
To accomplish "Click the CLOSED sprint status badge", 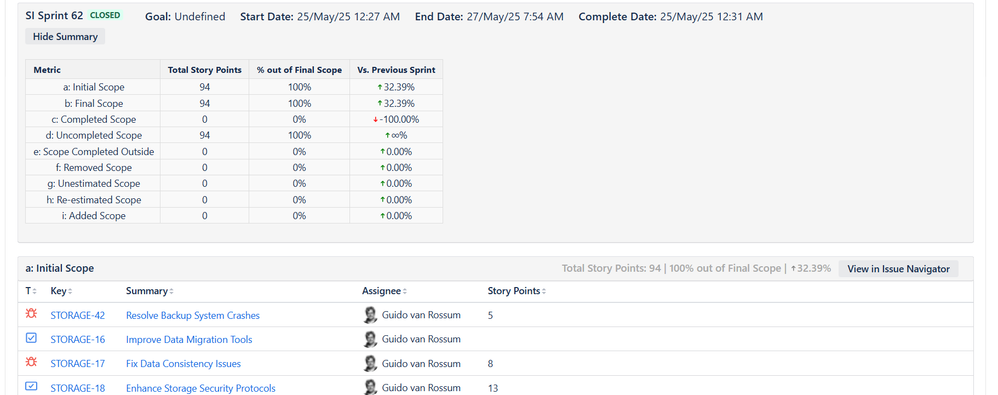I will point(105,15).
